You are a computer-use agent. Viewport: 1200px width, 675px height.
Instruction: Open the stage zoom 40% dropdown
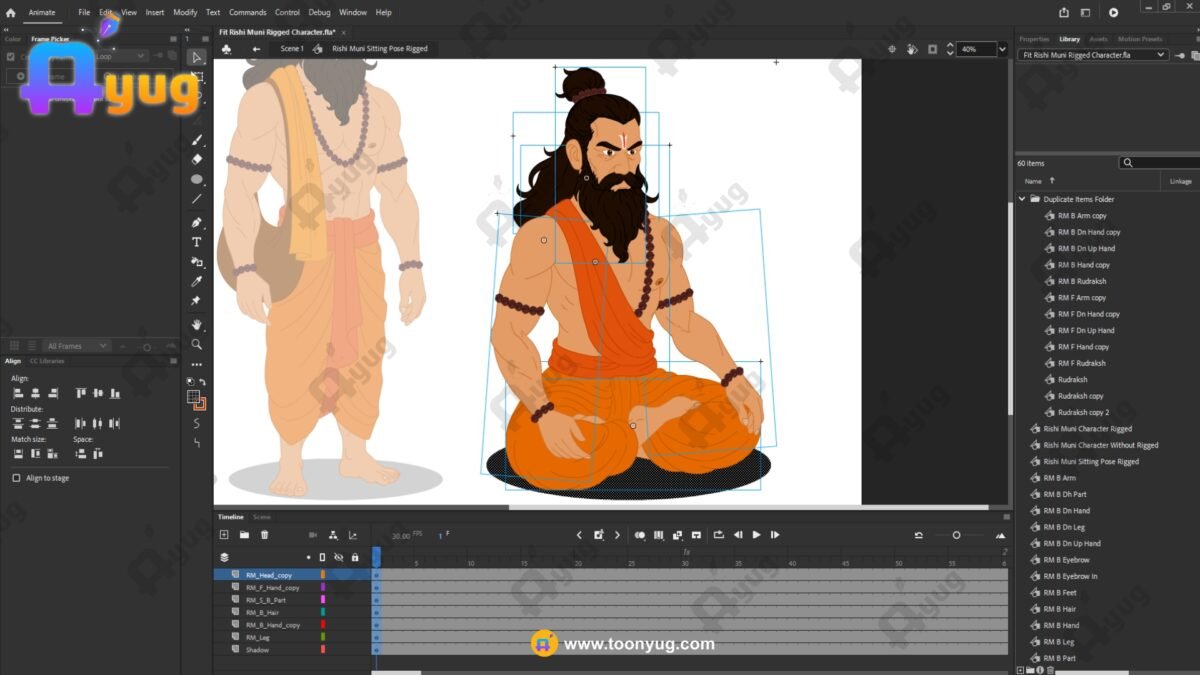(1002, 49)
